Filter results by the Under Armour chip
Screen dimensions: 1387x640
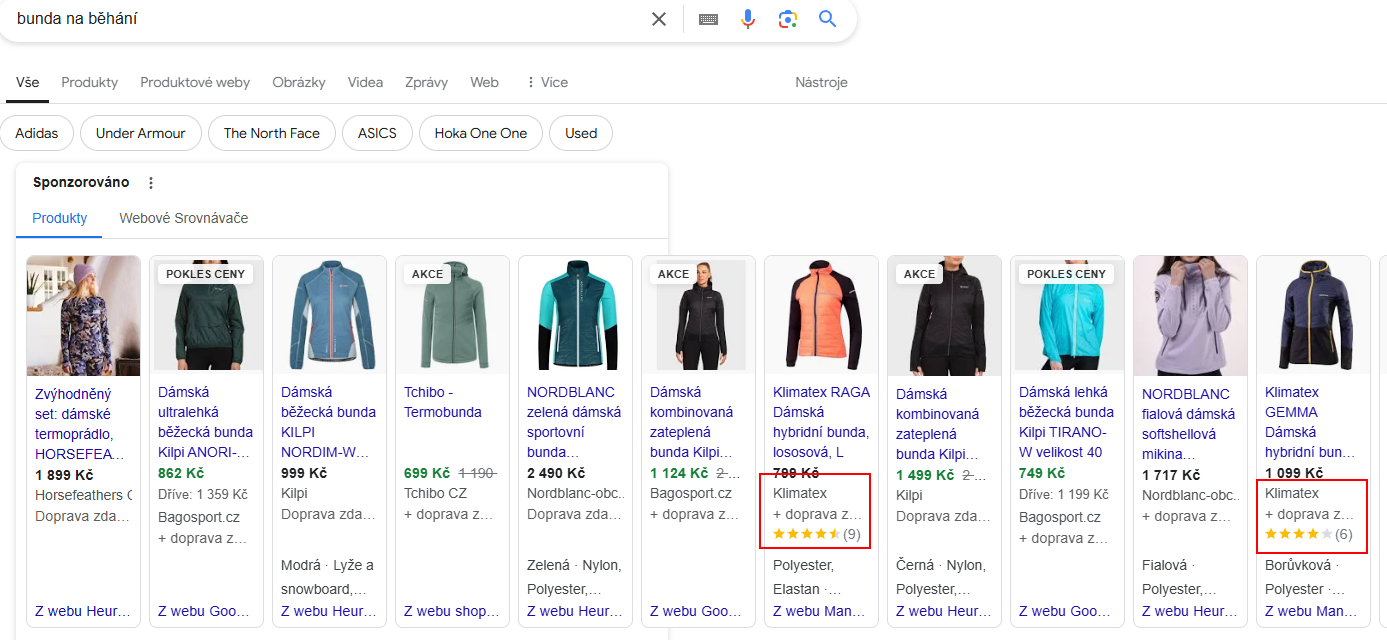(141, 133)
